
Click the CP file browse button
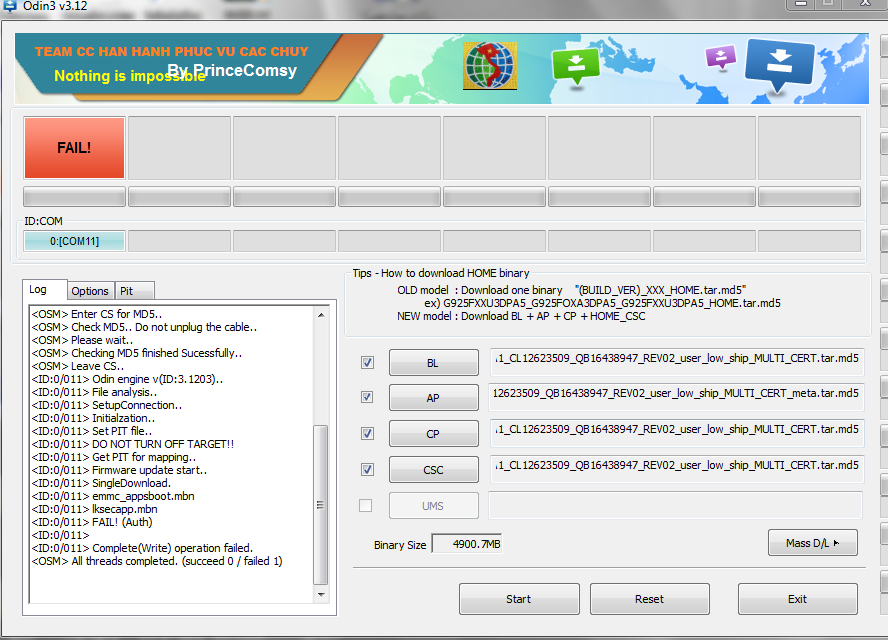tap(433, 434)
